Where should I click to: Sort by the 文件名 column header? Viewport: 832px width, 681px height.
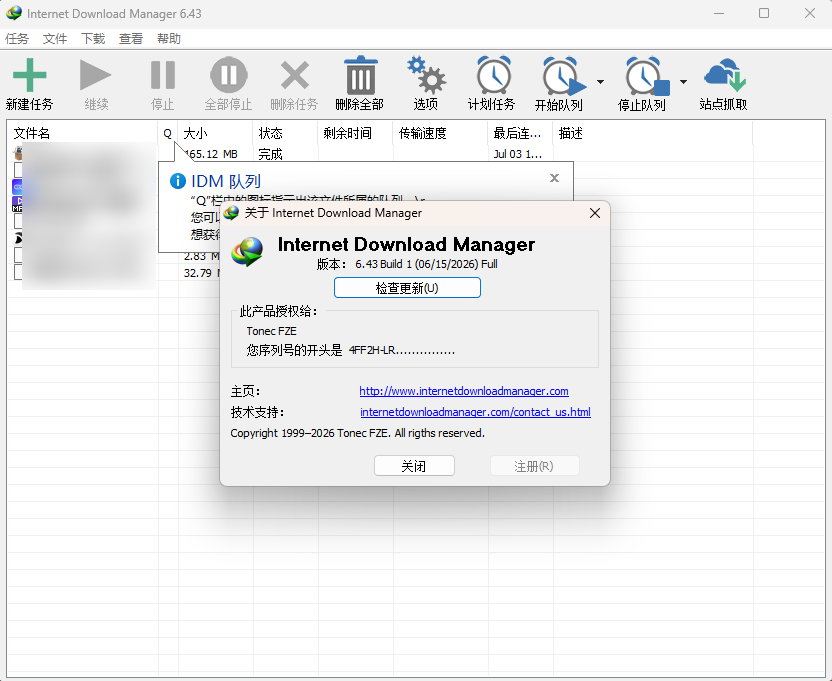coord(83,133)
